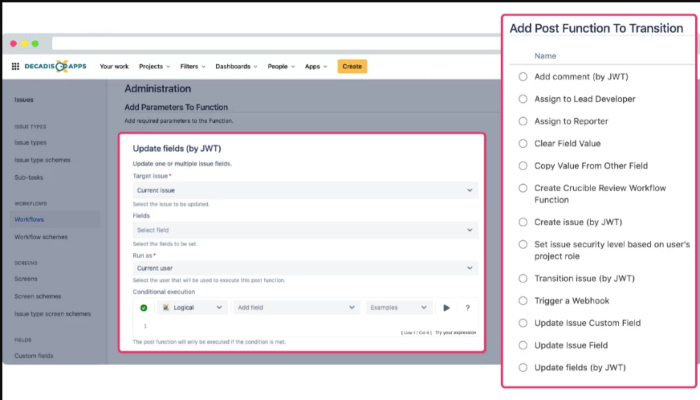Select Create Crucible Review Workflow Function option
This screenshot has height=400, width=700.
523,188
